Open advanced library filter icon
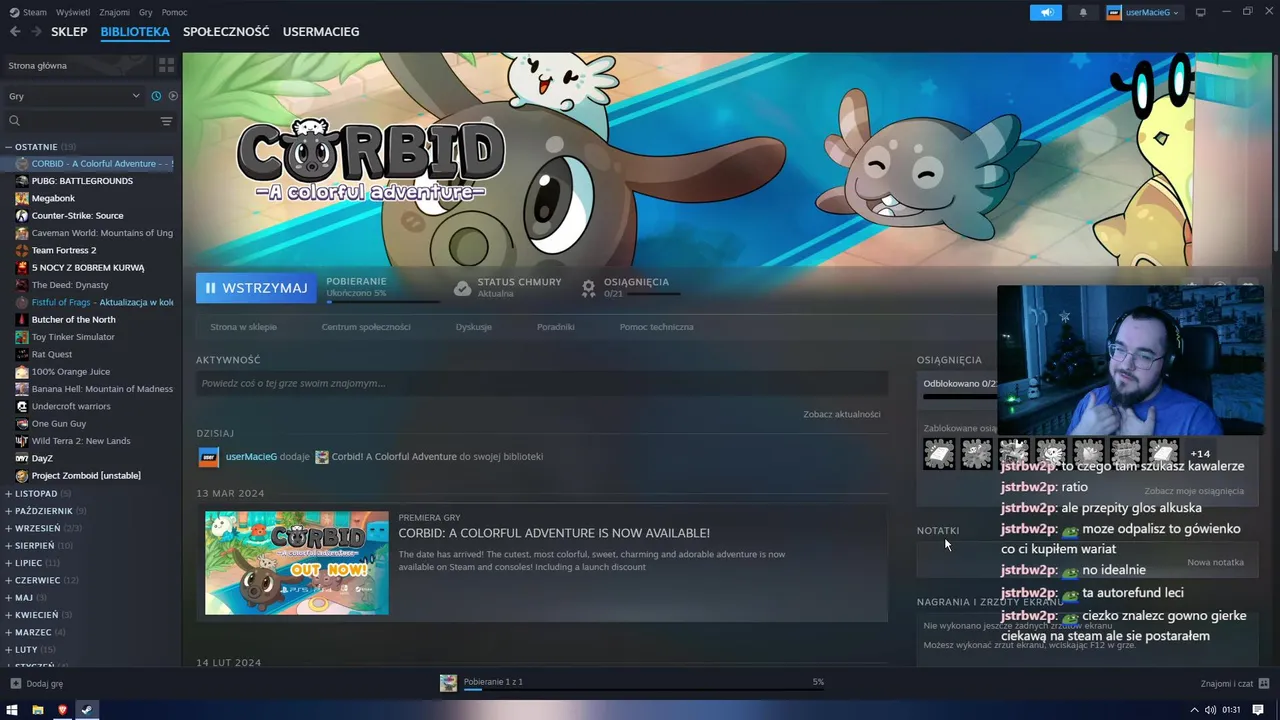 point(166,121)
